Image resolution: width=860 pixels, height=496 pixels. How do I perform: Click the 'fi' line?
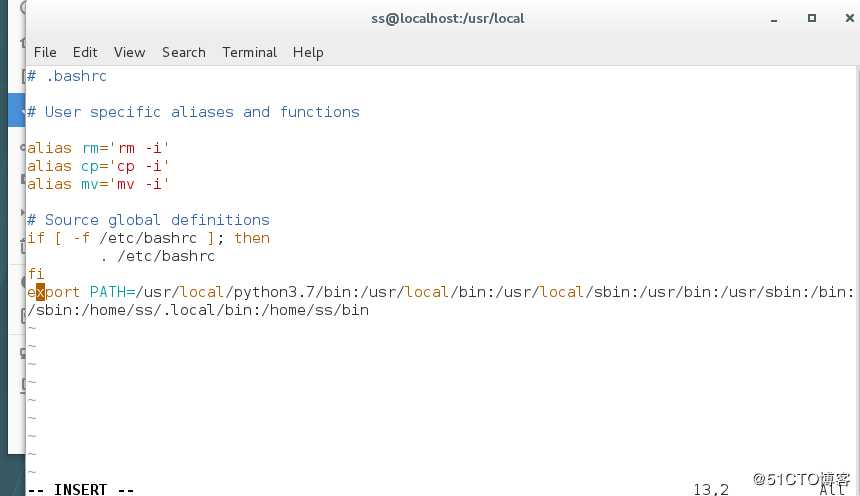click(36, 274)
